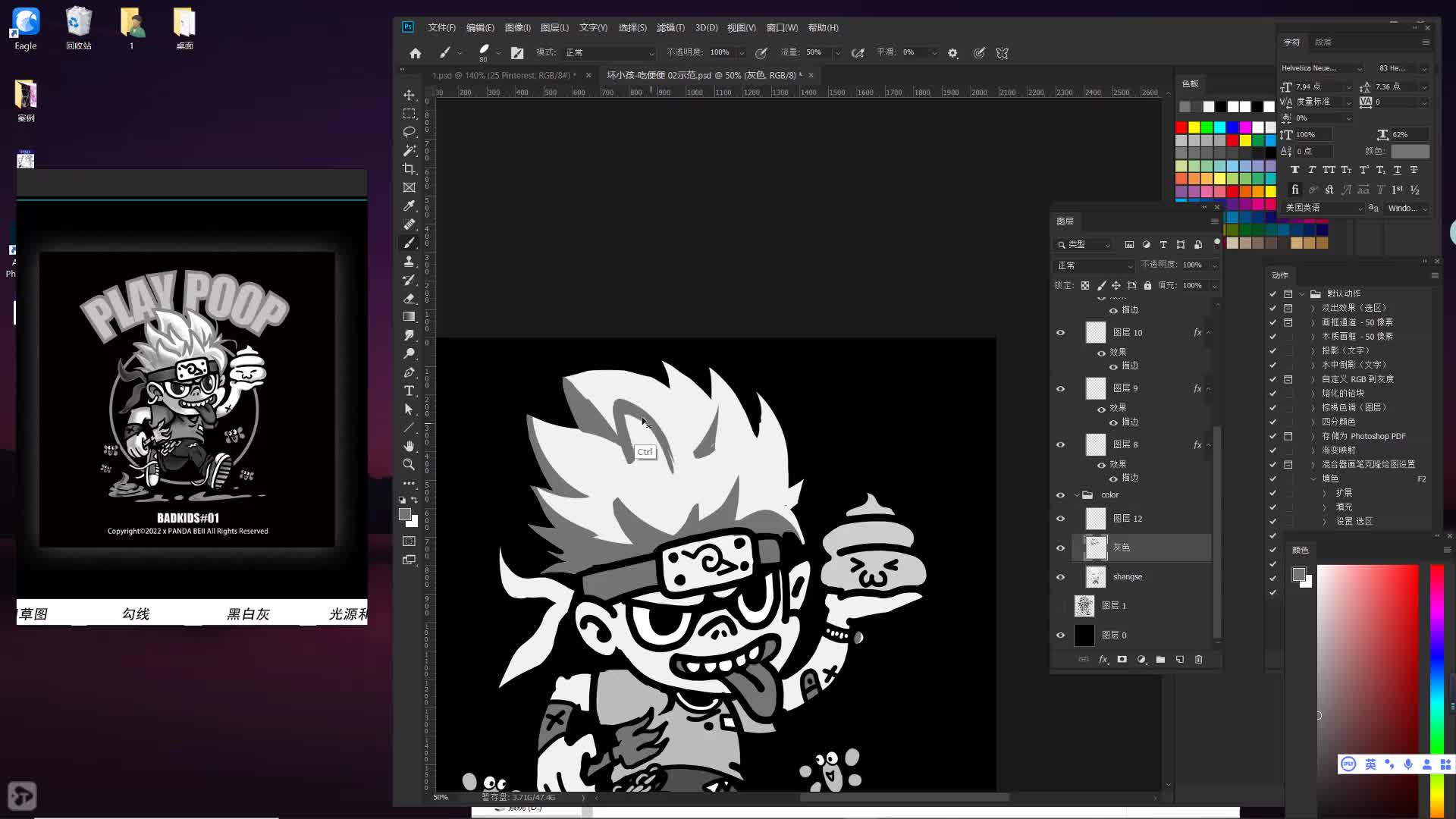
Task: Hide the 灰色 layer
Action: [1060, 548]
